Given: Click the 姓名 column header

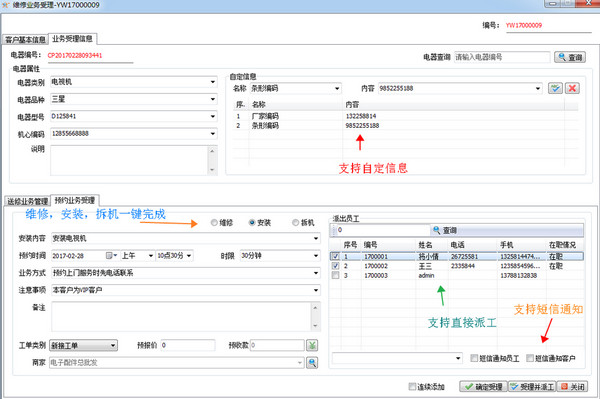Looking at the screenshot, I should pos(425,245).
